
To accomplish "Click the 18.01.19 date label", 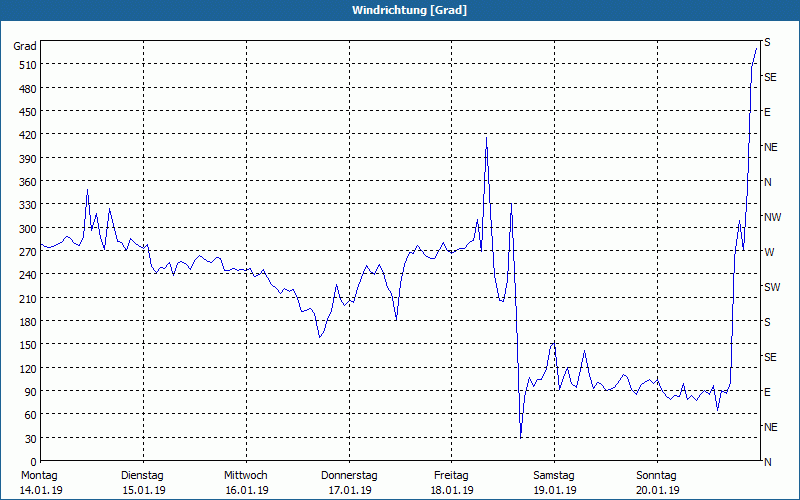I will pyautogui.click(x=452, y=490).
